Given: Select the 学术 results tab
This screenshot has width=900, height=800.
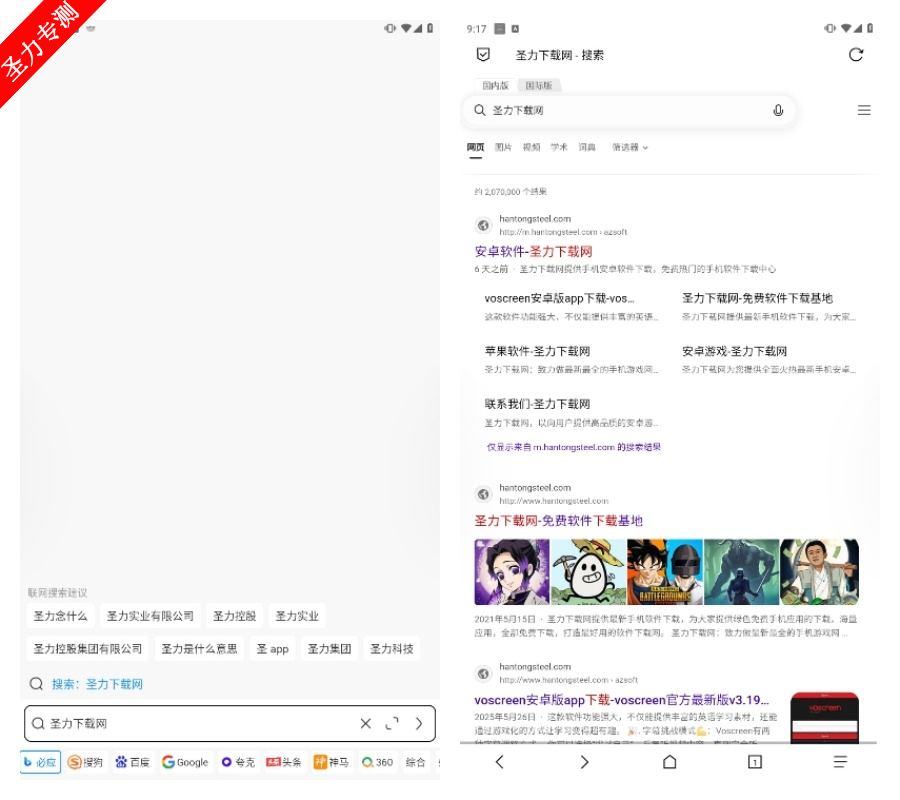Looking at the screenshot, I should coord(559,147).
